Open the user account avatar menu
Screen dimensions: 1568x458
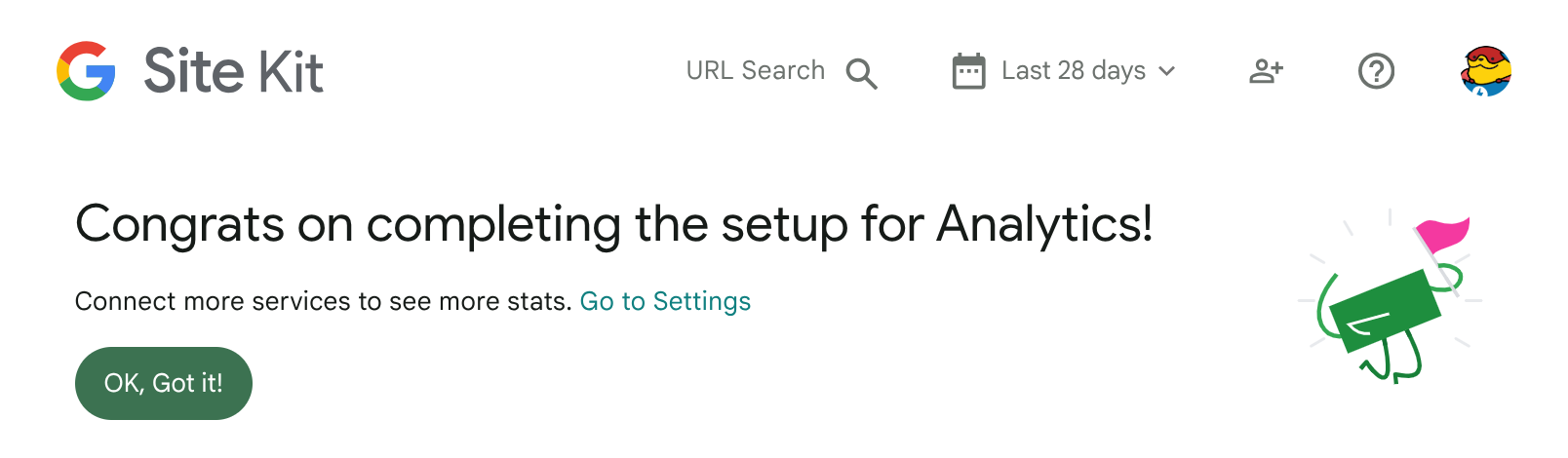click(x=1486, y=70)
